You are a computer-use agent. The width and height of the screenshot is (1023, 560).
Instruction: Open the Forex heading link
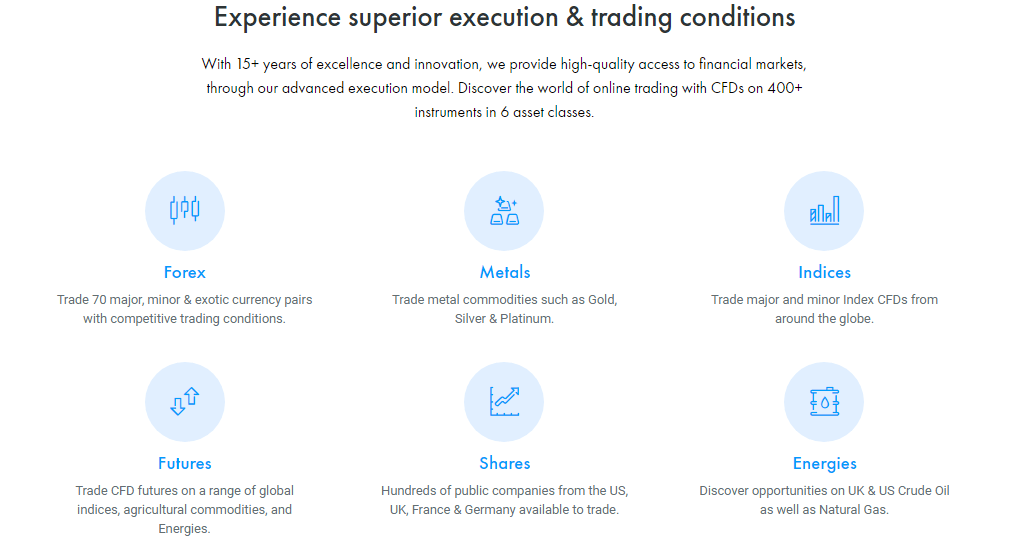185,272
